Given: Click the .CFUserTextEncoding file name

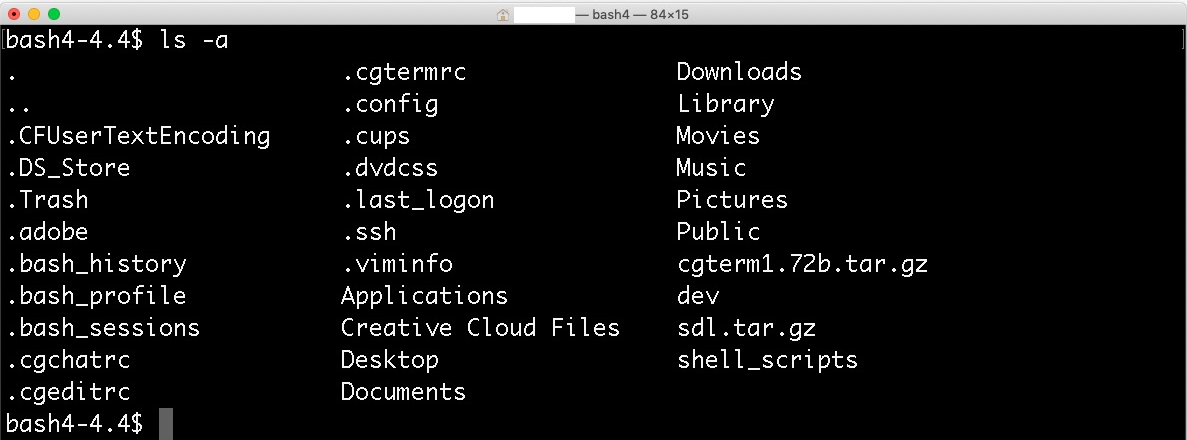Looking at the screenshot, I should tap(139, 136).
